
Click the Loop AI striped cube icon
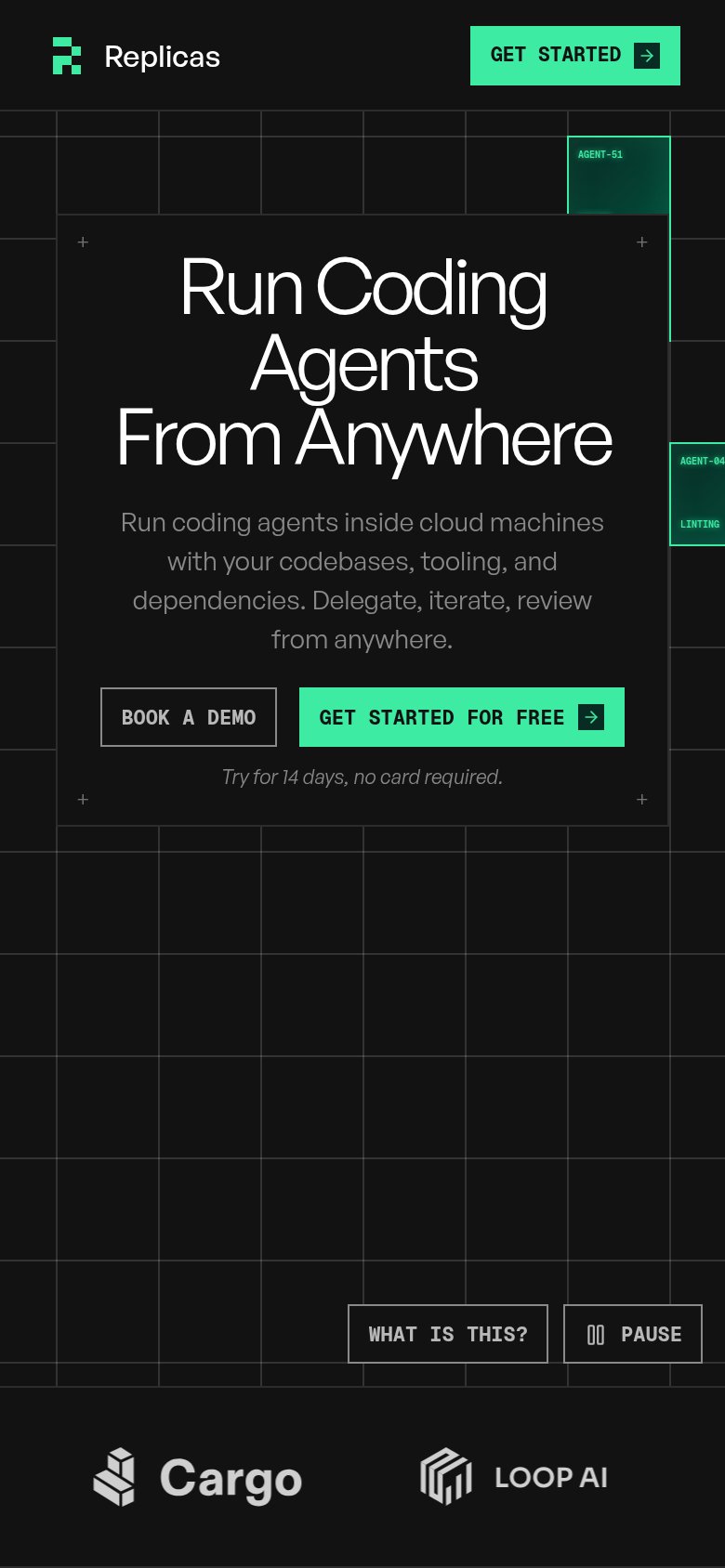446,1476
